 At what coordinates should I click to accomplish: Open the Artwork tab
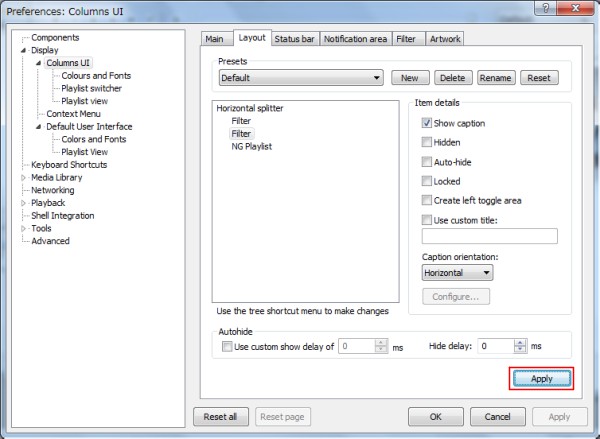tap(445, 39)
